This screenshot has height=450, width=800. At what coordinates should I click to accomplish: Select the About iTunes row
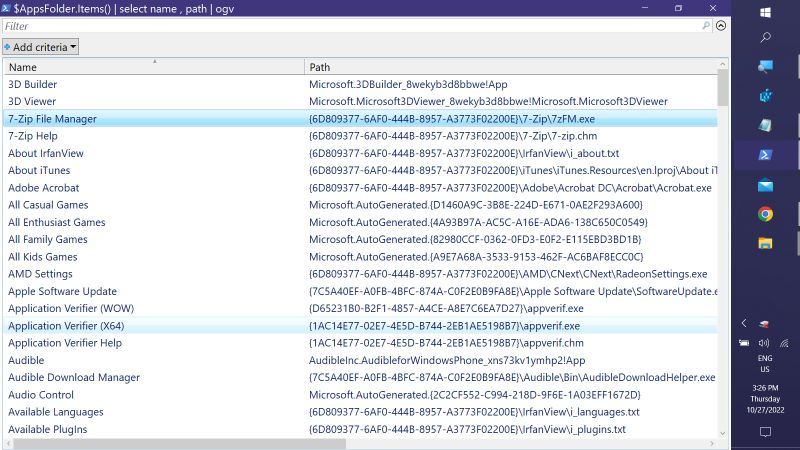coord(360,170)
